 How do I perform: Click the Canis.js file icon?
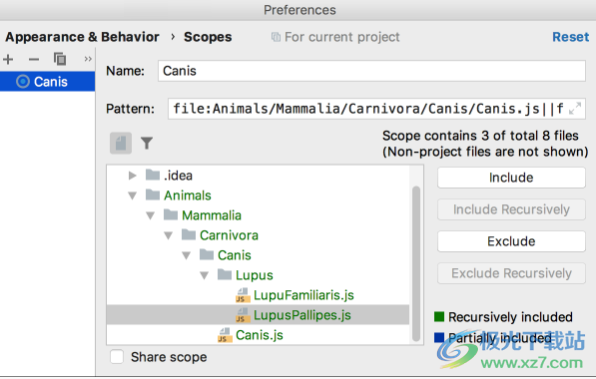pos(225,335)
